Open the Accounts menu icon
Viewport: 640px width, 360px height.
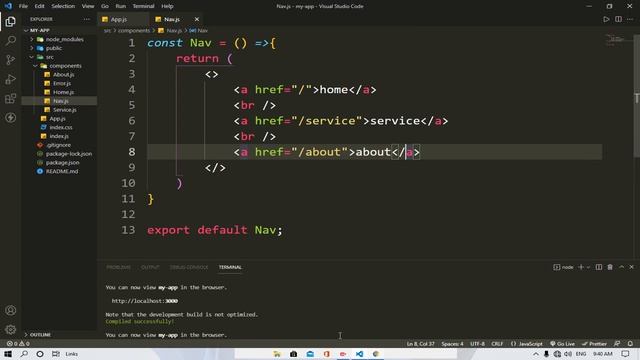pyautogui.click(x=11, y=310)
